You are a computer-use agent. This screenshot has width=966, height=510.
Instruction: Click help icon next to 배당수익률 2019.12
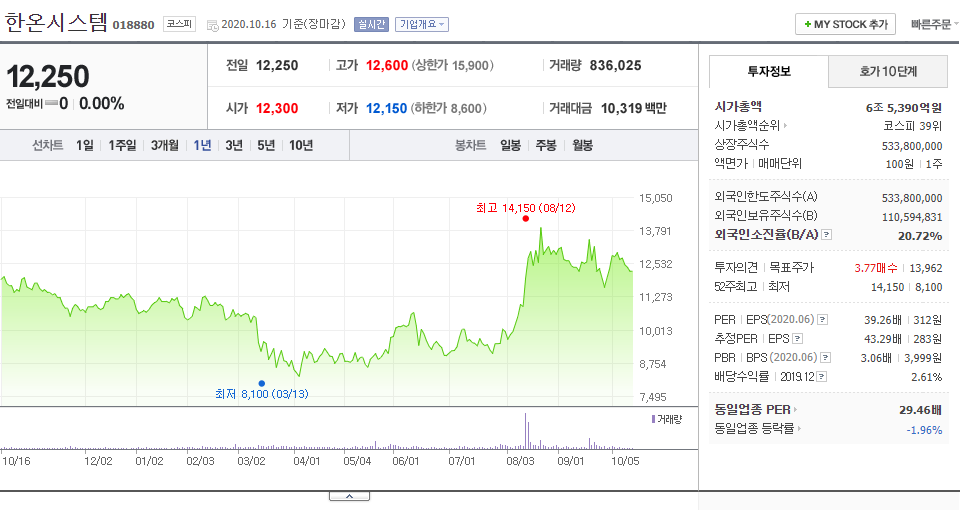(x=821, y=377)
